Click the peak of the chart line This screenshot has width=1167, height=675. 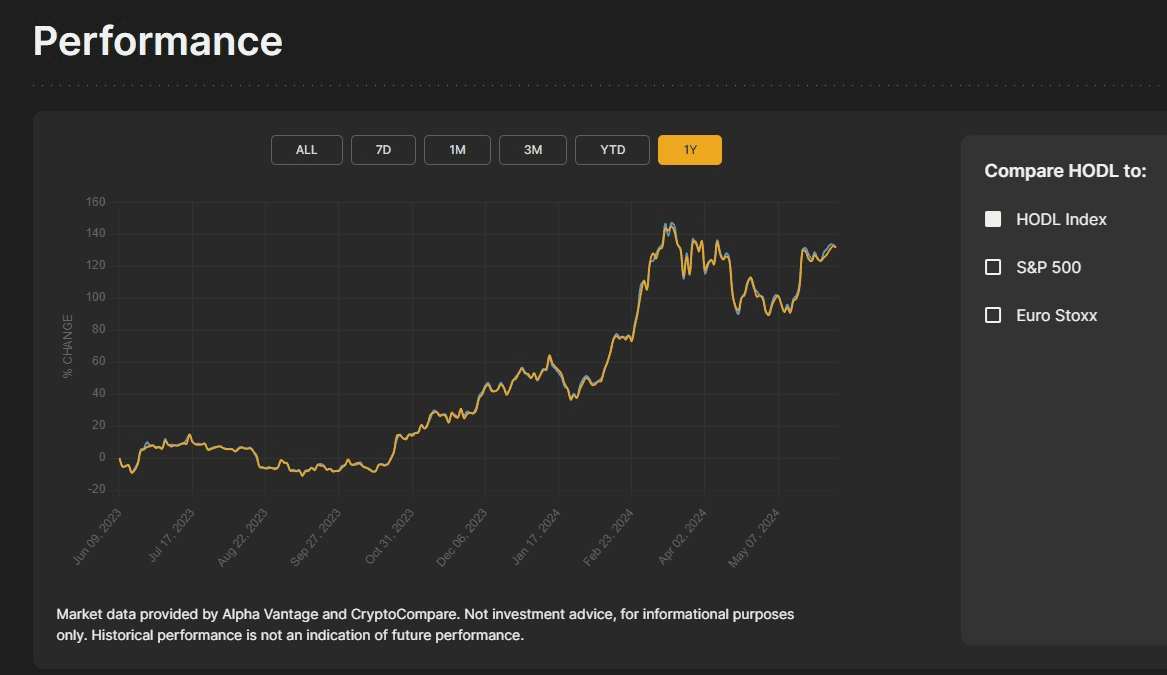(x=667, y=222)
